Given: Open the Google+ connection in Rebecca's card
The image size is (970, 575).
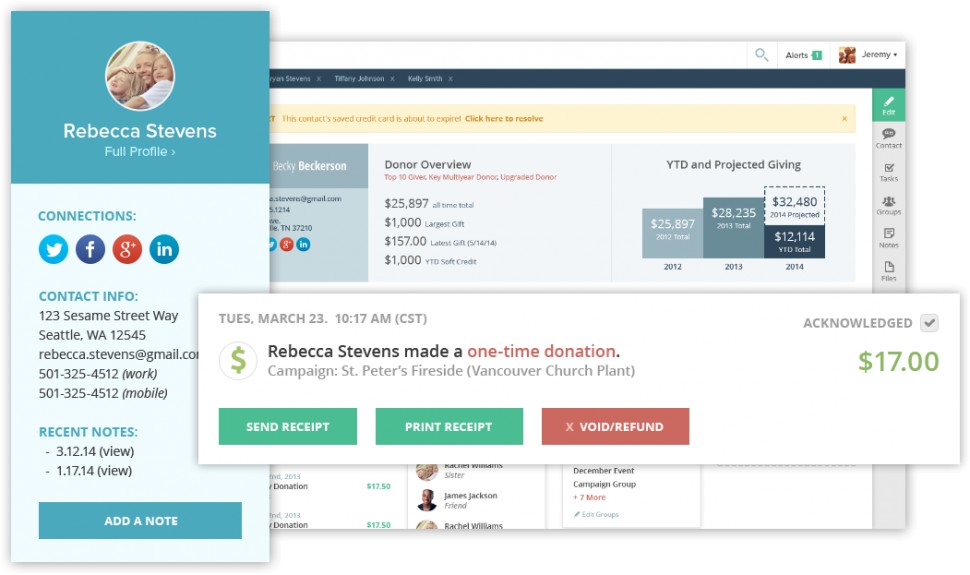Looking at the screenshot, I should (x=127, y=249).
